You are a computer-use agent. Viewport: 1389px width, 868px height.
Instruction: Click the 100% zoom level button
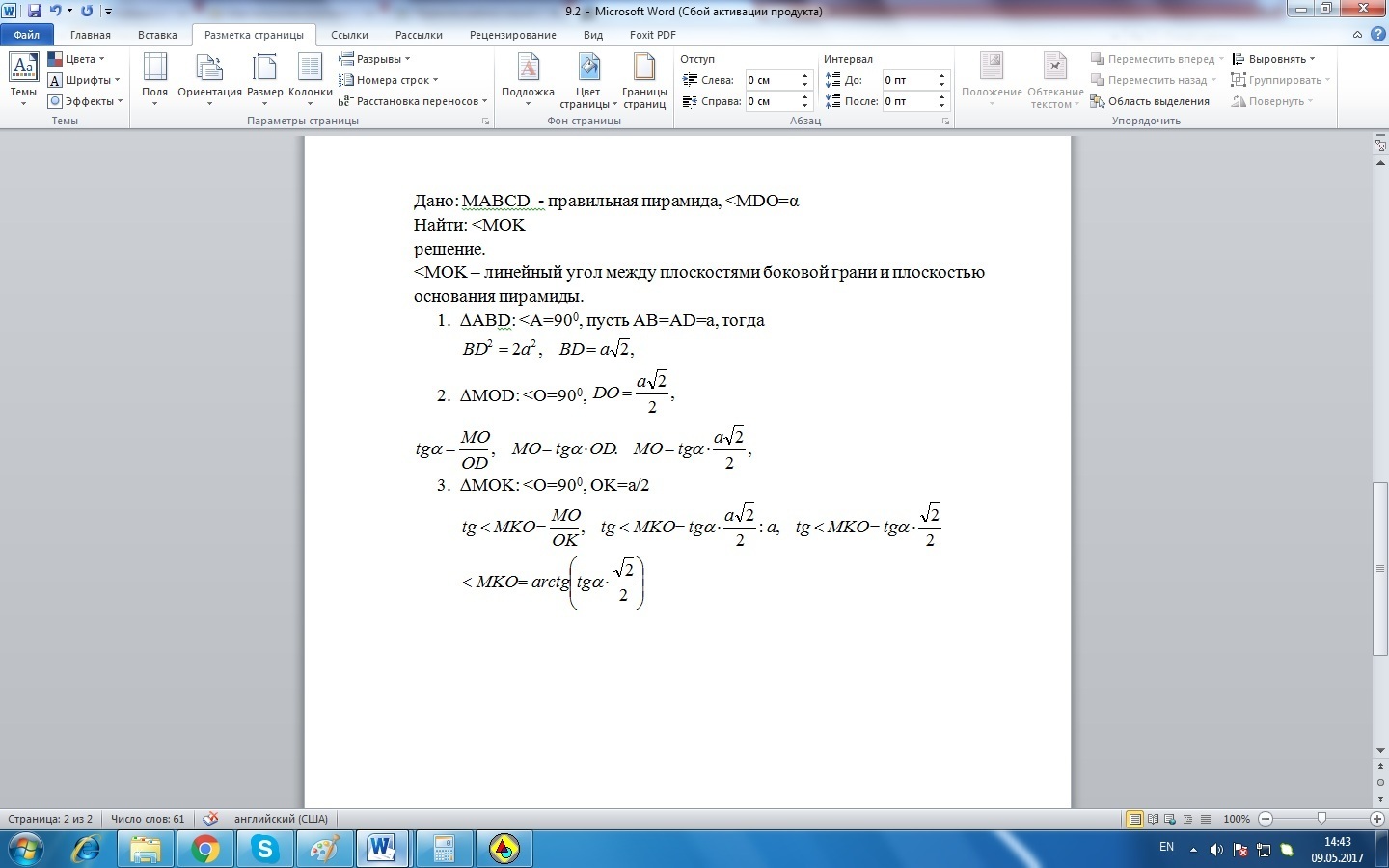click(1237, 819)
